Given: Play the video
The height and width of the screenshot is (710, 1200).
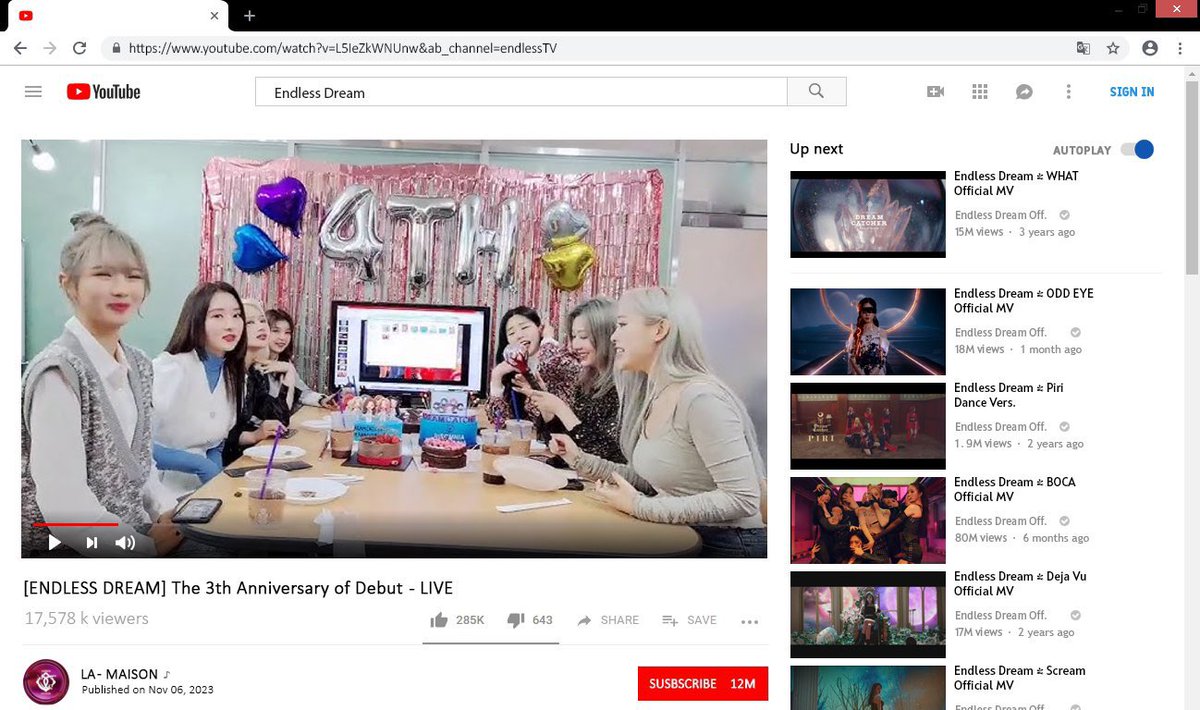Looking at the screenshot, I should (54, 543).
